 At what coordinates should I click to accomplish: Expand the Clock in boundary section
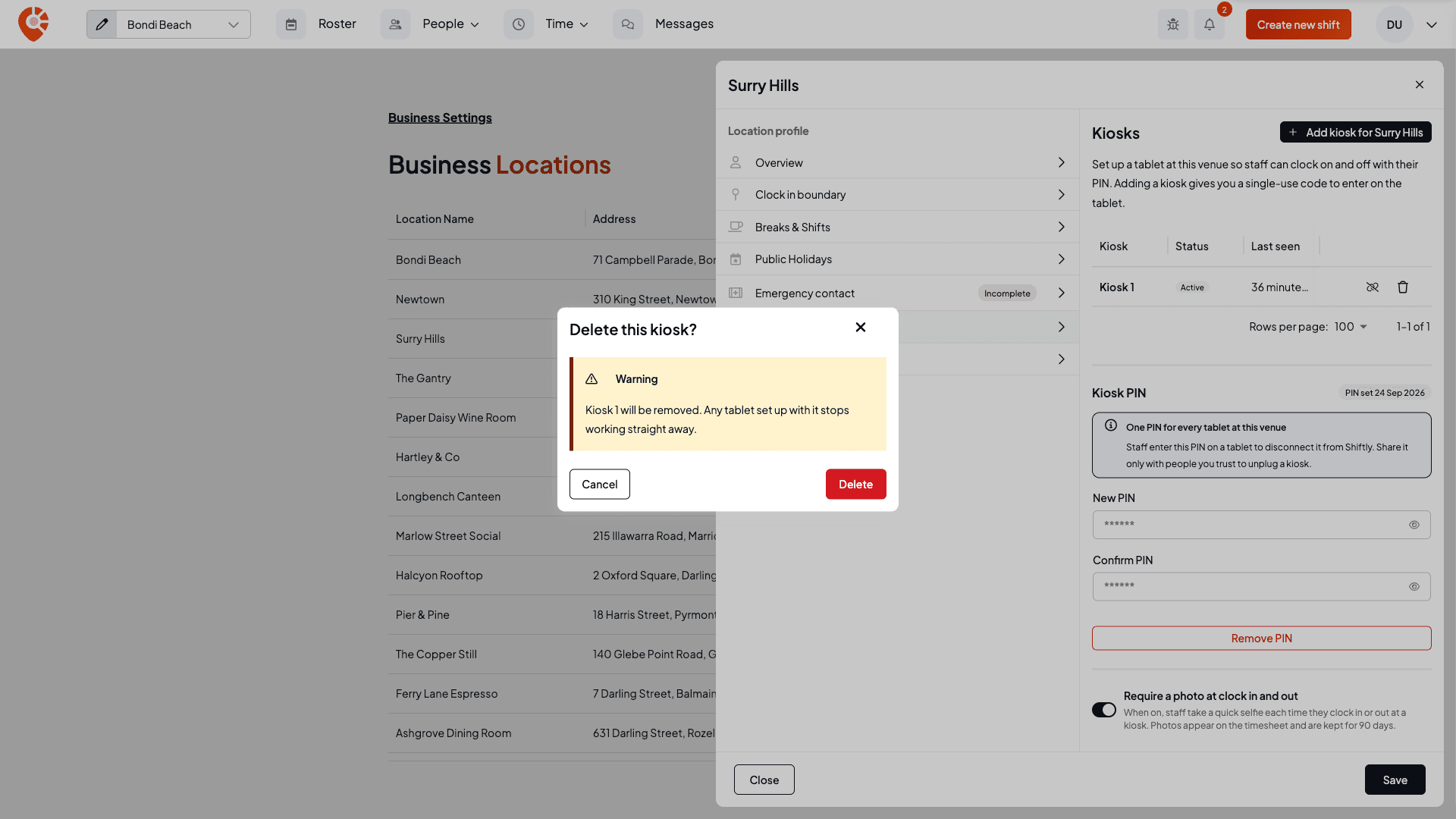pos(897,195)
